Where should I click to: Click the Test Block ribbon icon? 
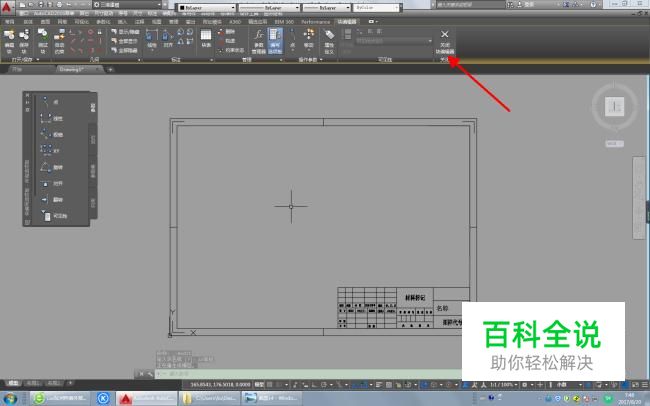42,41
